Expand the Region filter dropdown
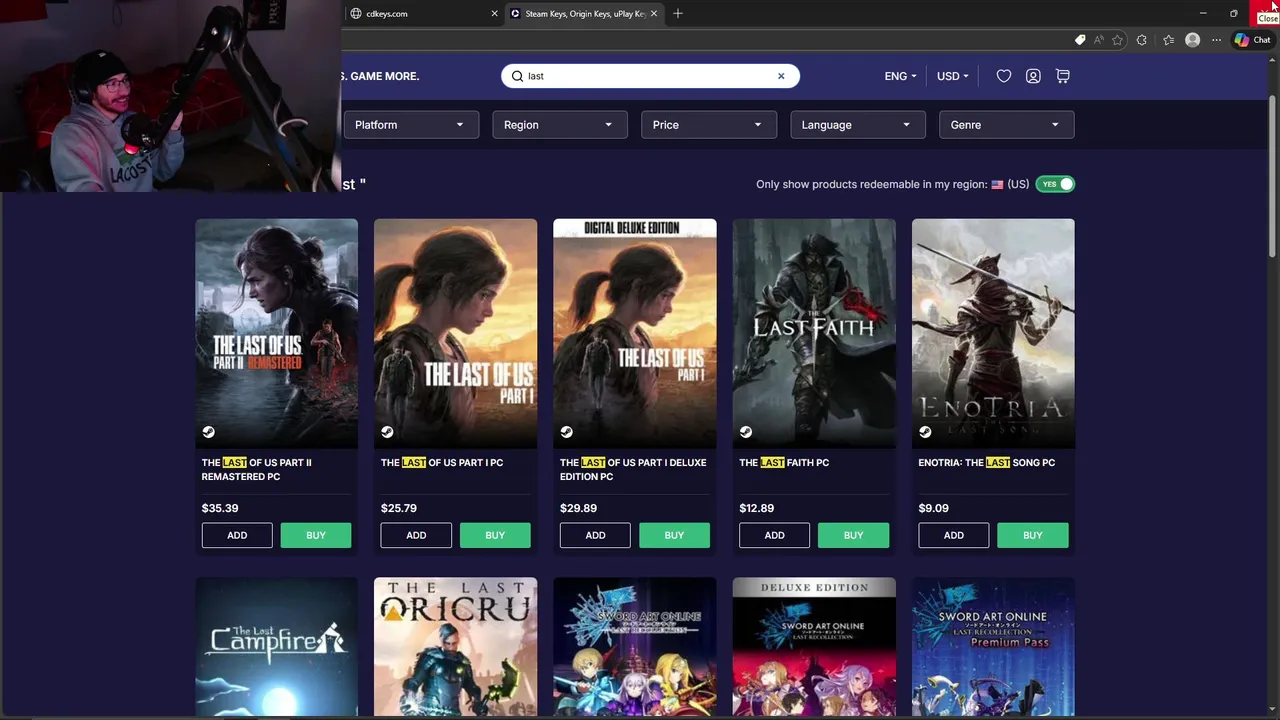 click(559, 125)
